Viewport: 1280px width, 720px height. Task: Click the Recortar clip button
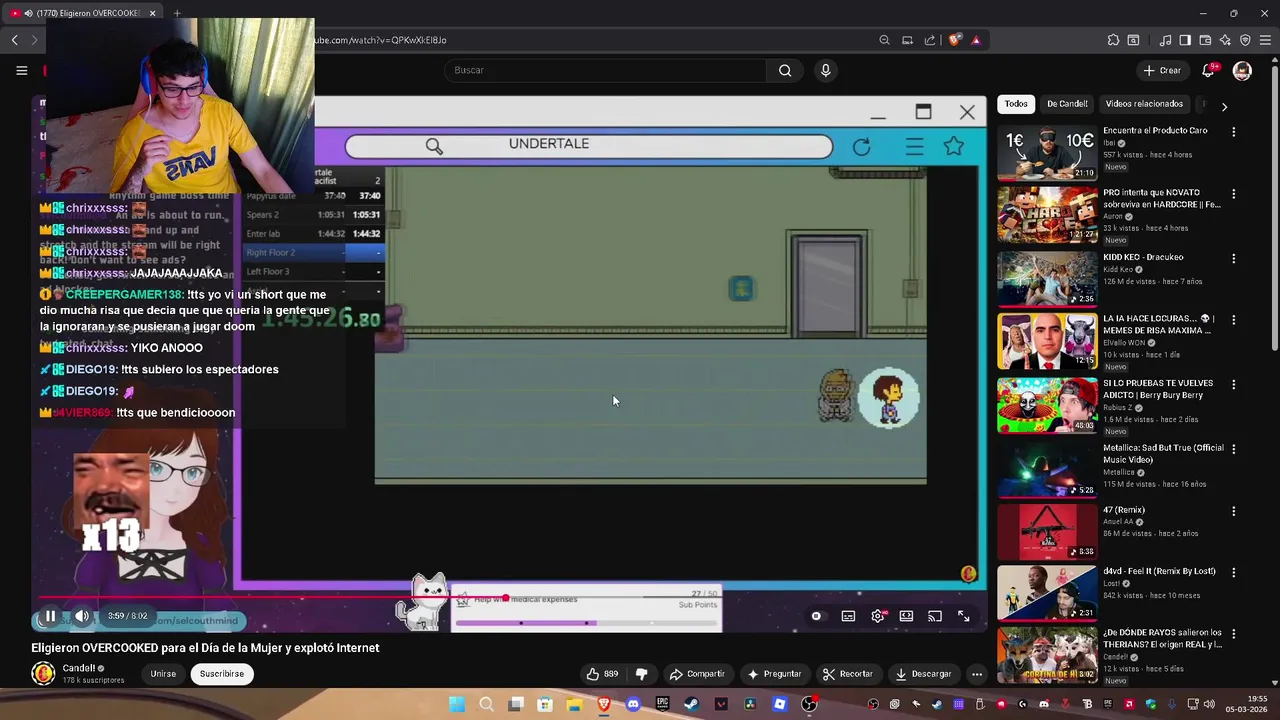848,674
